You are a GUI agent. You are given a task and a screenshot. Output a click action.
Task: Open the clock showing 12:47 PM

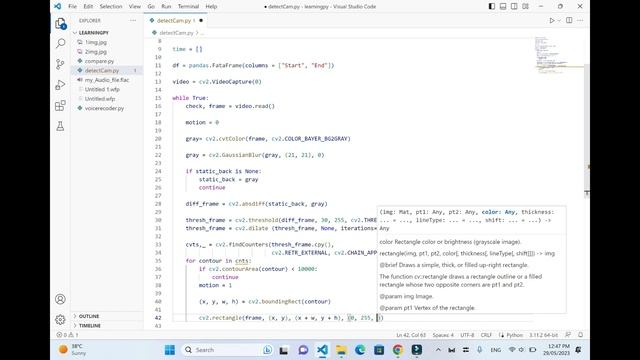coord(556,350)
